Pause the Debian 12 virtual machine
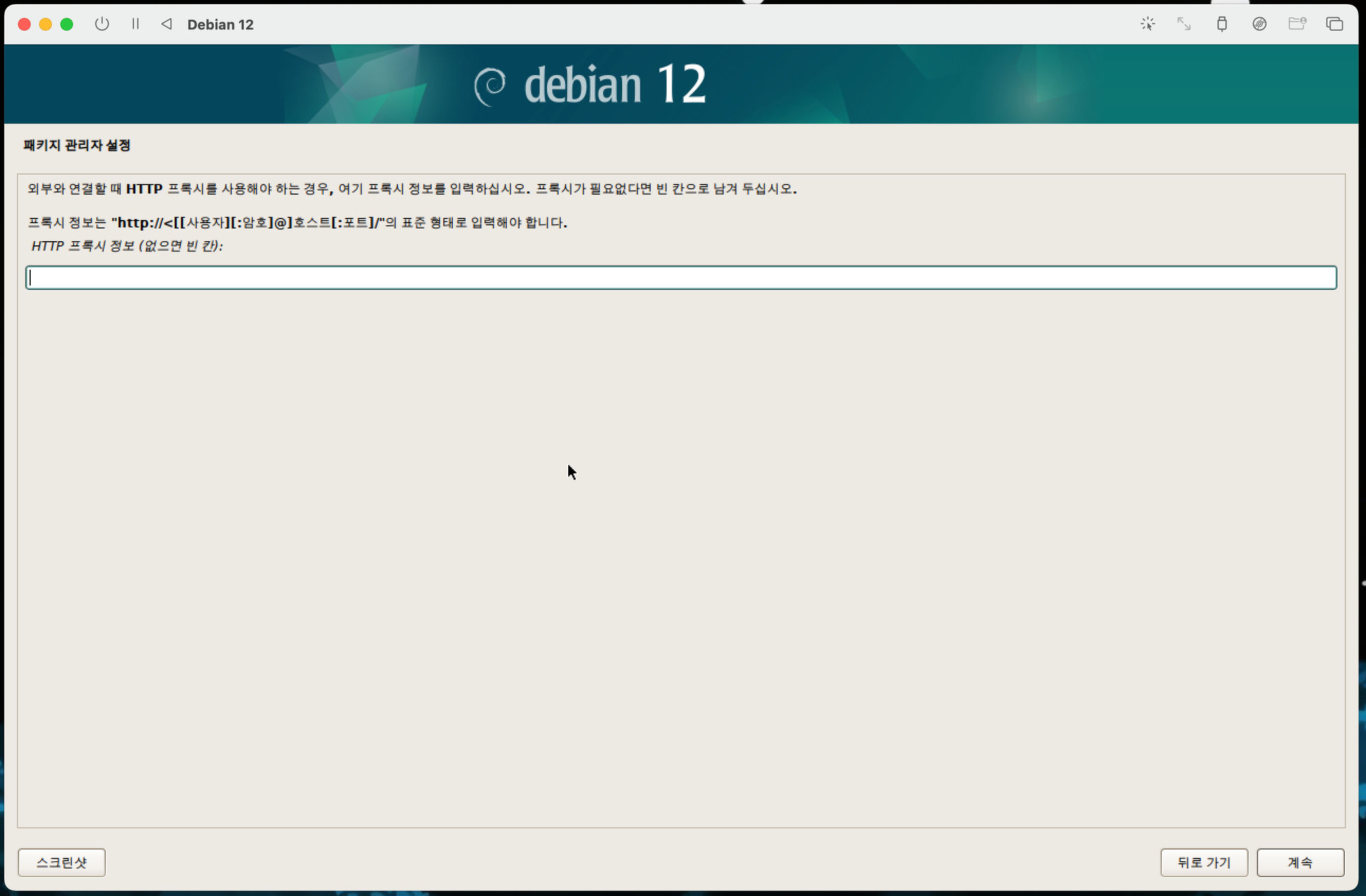Screen dimensions: 1366x896 (135, 24)
